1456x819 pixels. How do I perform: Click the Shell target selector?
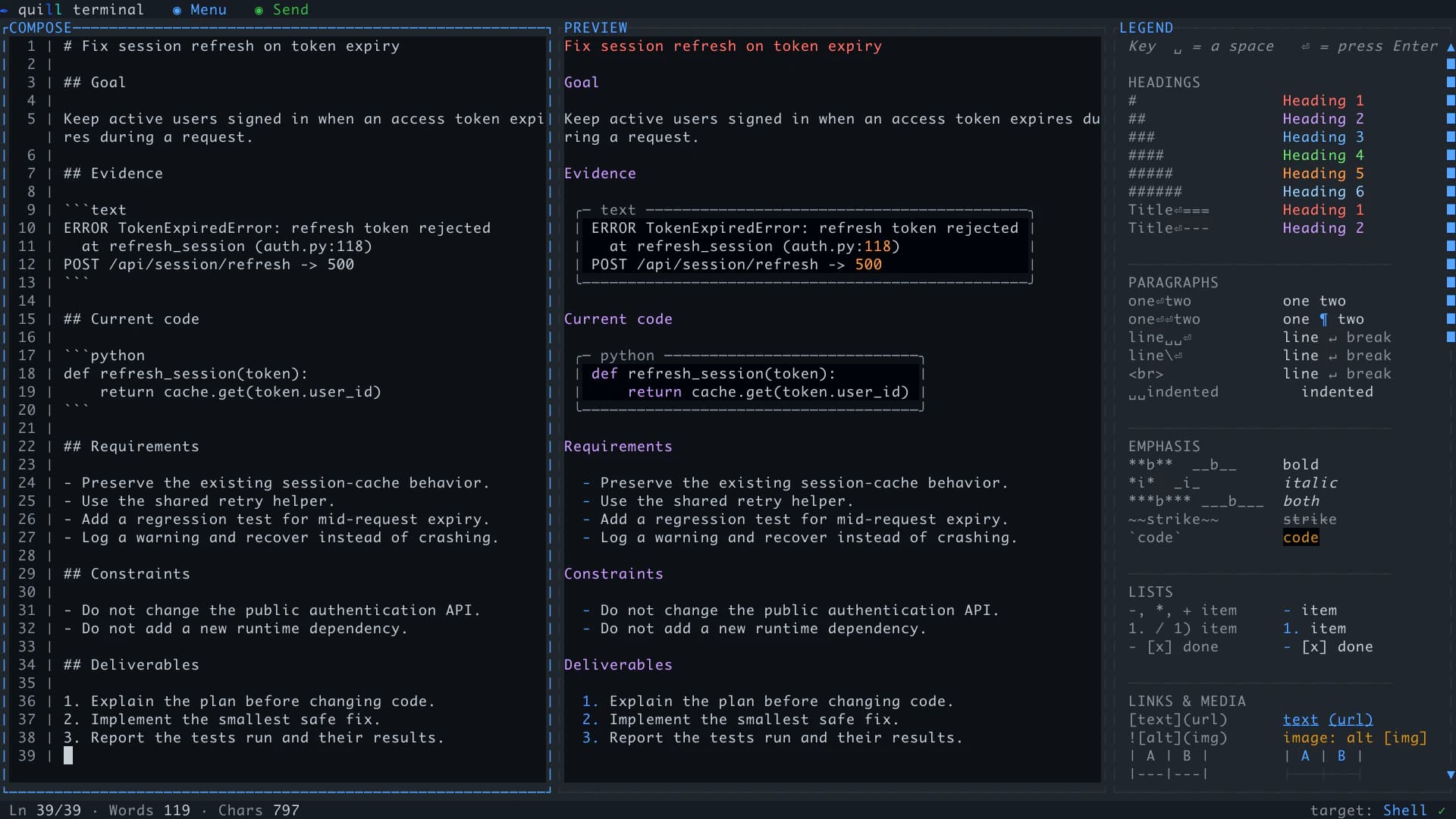click(1404, 810)
